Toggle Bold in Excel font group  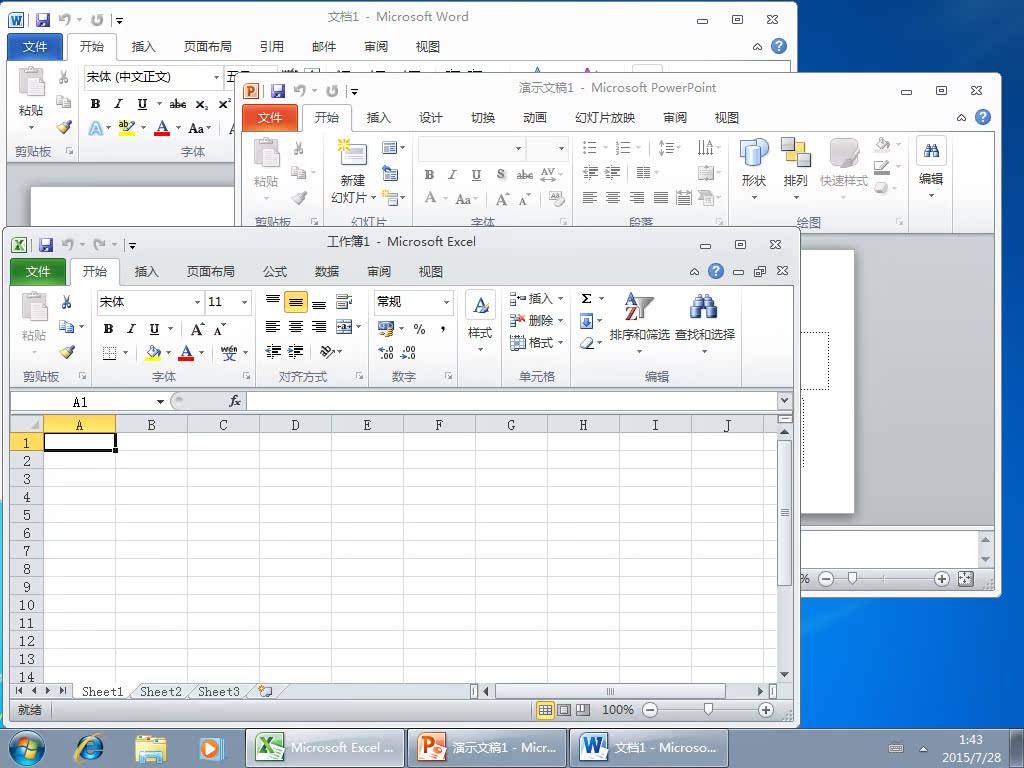108,328
